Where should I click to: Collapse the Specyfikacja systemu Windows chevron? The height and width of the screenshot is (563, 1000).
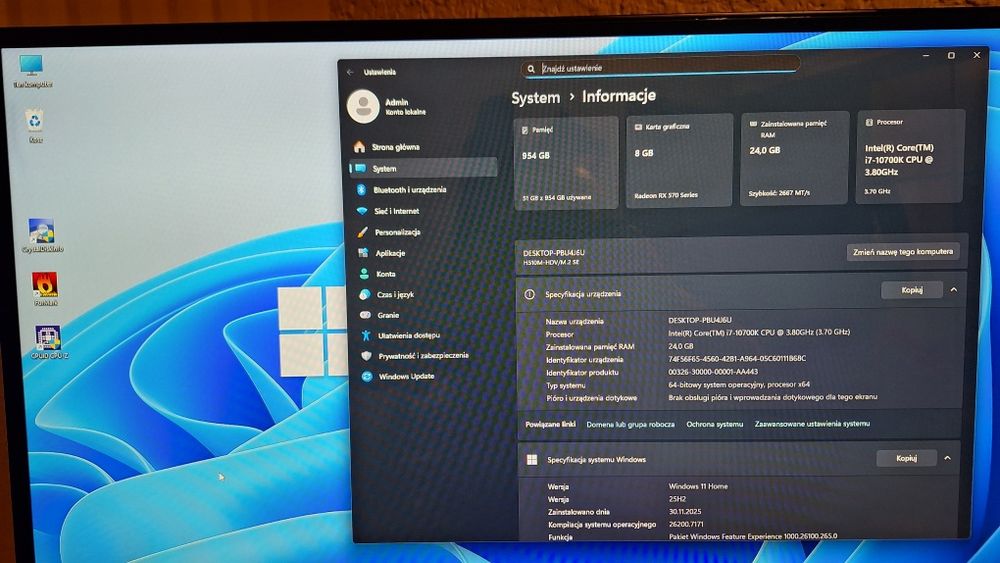pyautogui.click(x=947, y=458)
